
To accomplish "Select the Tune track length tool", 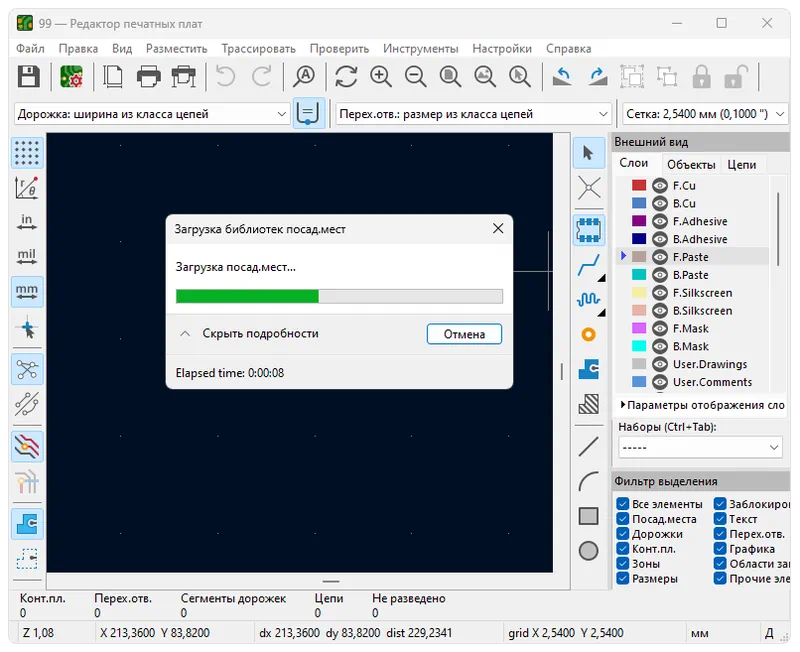I will [589, 300].
